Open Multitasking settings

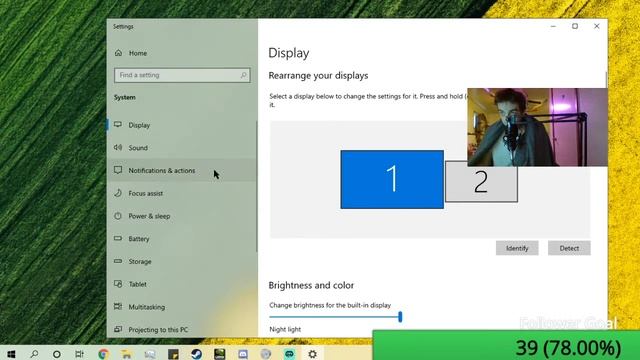click(182, 307)
